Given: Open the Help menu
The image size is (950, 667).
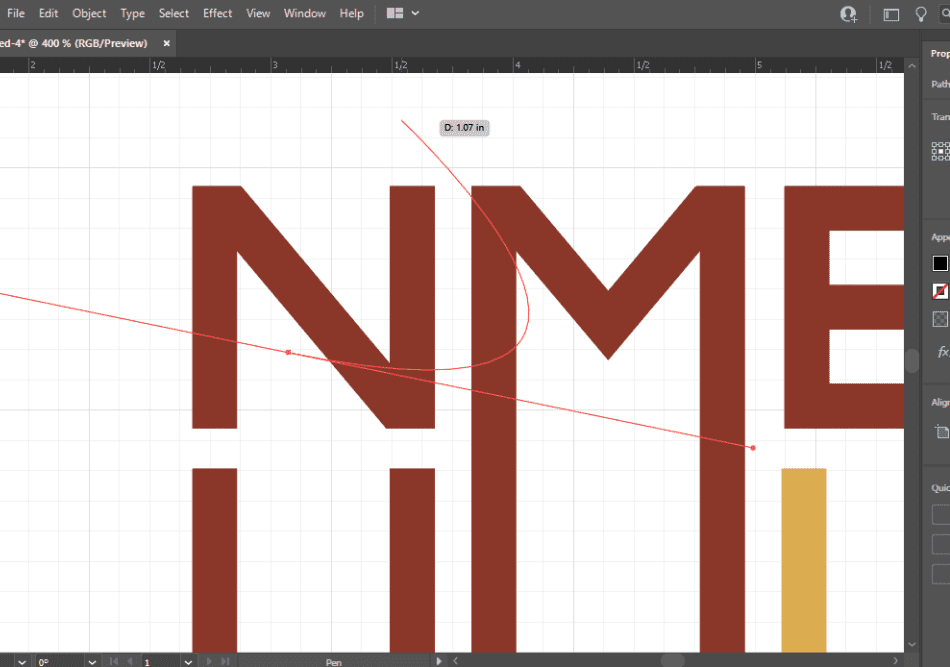Looking at the screenshot, I should pos(351,13).
